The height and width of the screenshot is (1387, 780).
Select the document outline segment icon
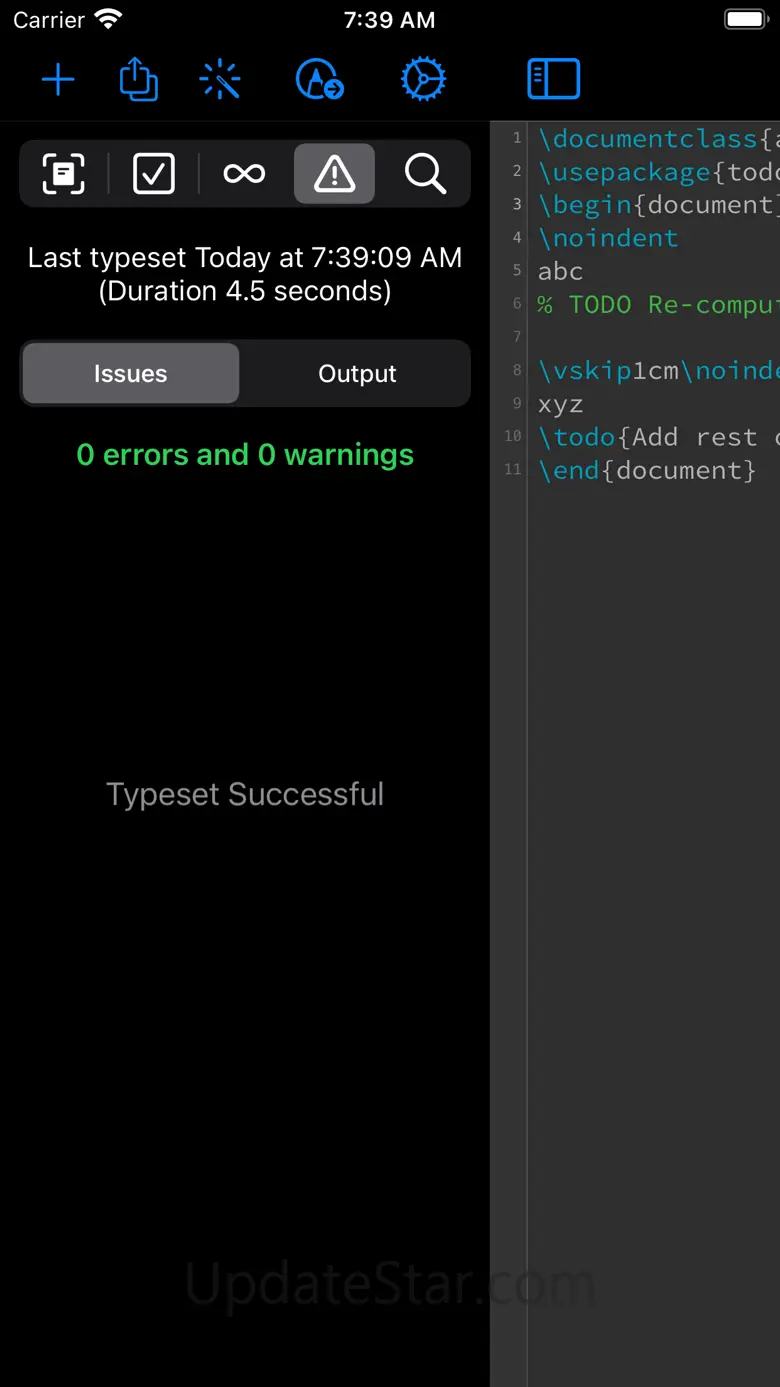(64, 174)
